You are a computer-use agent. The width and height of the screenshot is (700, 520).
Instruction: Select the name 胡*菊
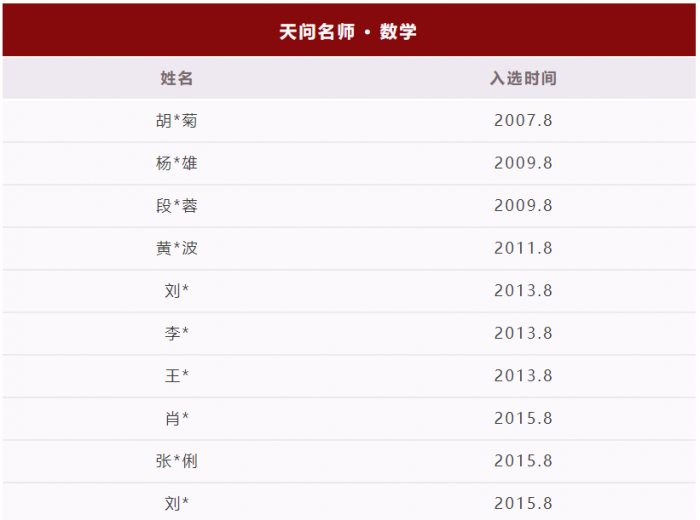tap(177, 121)
